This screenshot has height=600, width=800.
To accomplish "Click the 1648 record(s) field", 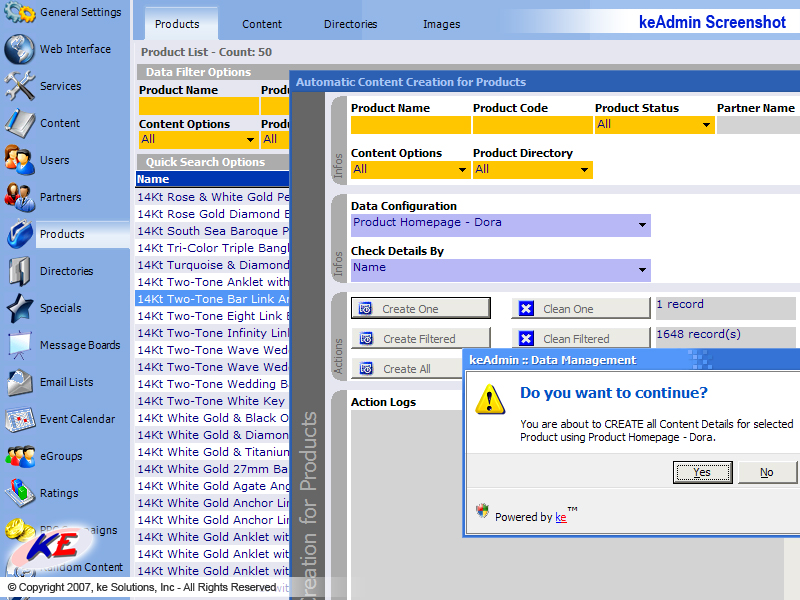I will click(726, 338).
